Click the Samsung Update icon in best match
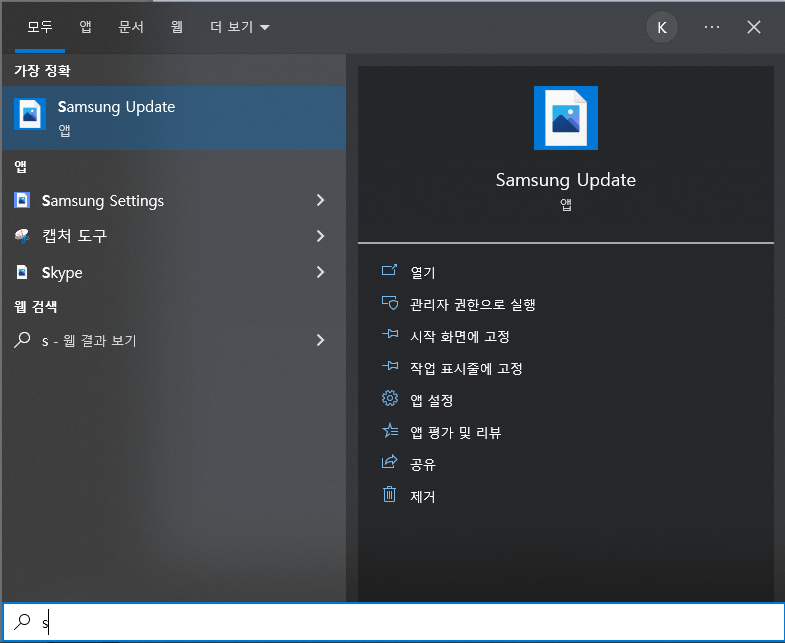This screenshot has width=785, height=643. click(30, 114)
